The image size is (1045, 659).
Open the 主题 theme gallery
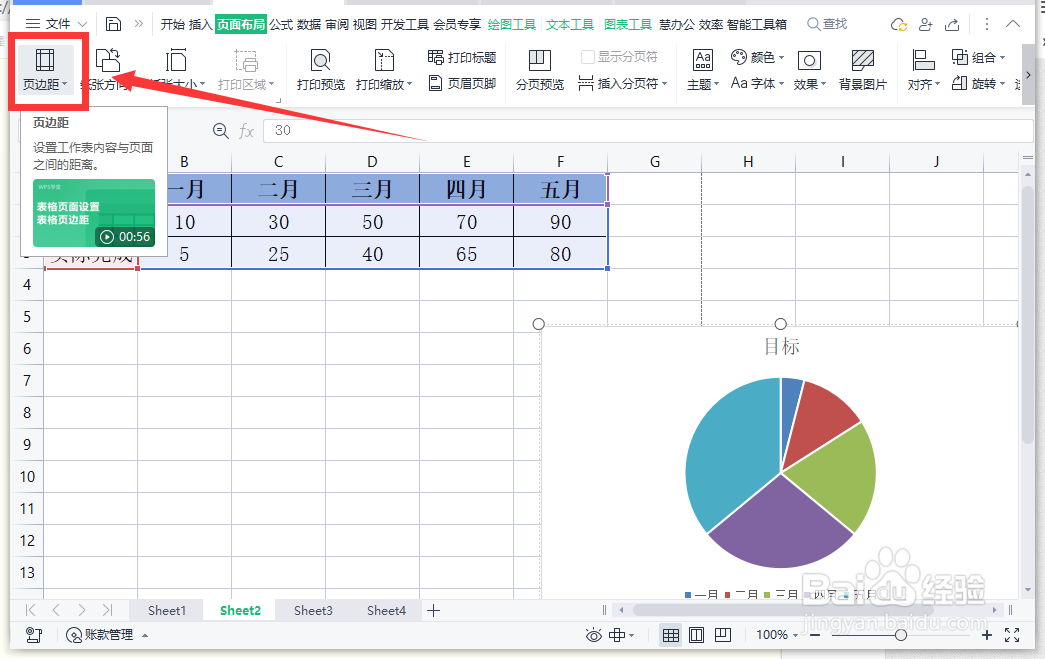(702, 69)
